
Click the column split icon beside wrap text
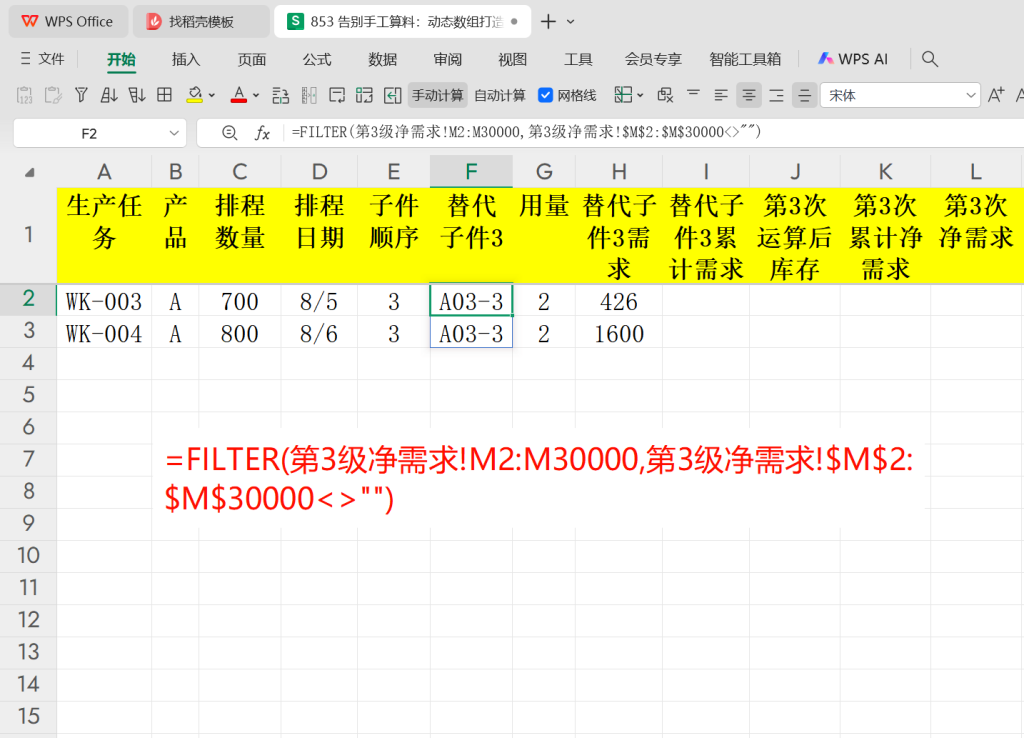[309, 95]
